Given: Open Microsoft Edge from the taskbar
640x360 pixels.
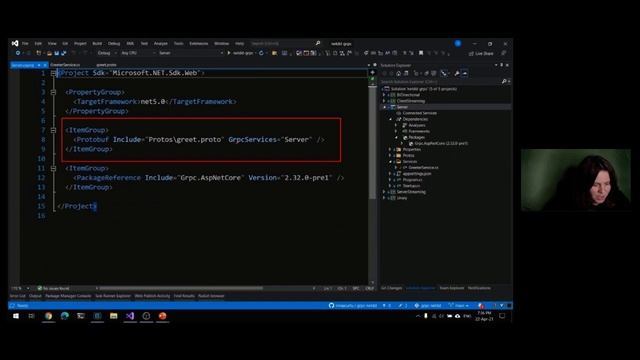Looking at the screenshot, I should tap(64, 316).
